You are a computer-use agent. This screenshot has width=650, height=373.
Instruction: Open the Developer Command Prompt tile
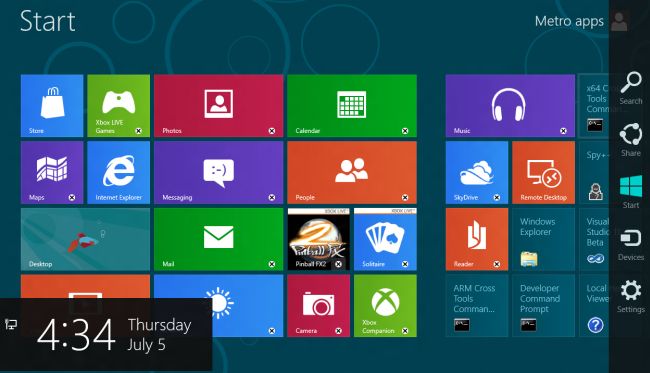(x=543, y=306)
